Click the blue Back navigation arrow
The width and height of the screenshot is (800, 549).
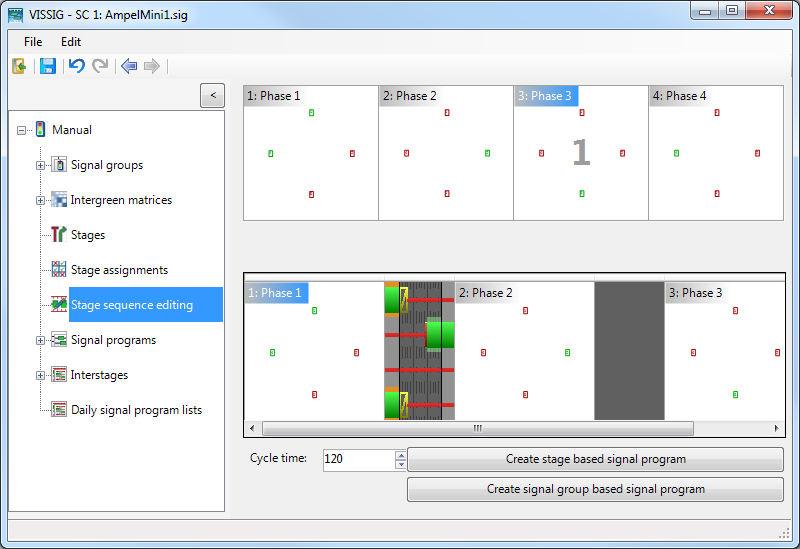(x=128, y=66)
